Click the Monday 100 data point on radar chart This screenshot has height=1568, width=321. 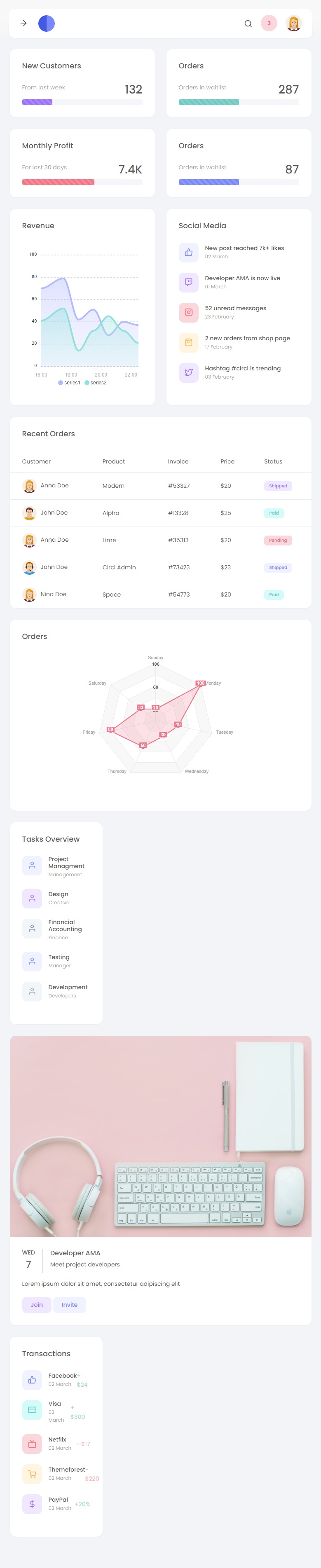click(200, 683)
